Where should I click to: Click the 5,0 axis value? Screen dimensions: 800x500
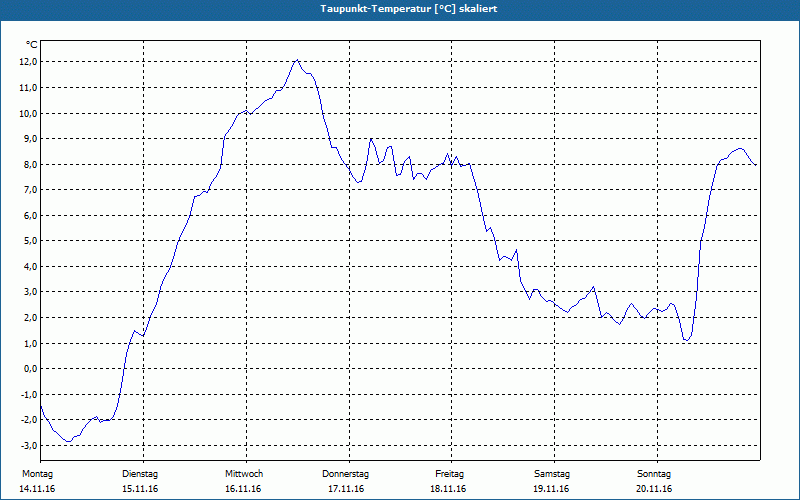pos(30,241)
